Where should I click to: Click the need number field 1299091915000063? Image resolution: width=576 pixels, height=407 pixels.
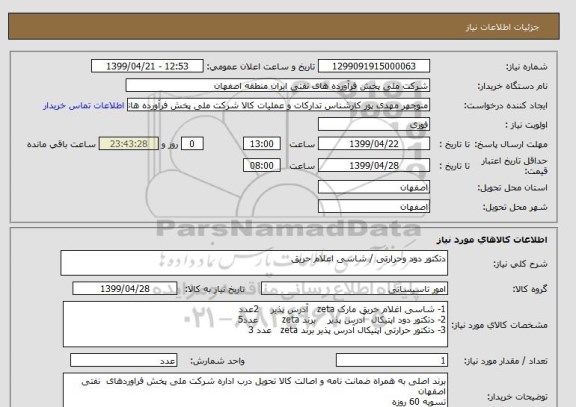click(374, 66)
